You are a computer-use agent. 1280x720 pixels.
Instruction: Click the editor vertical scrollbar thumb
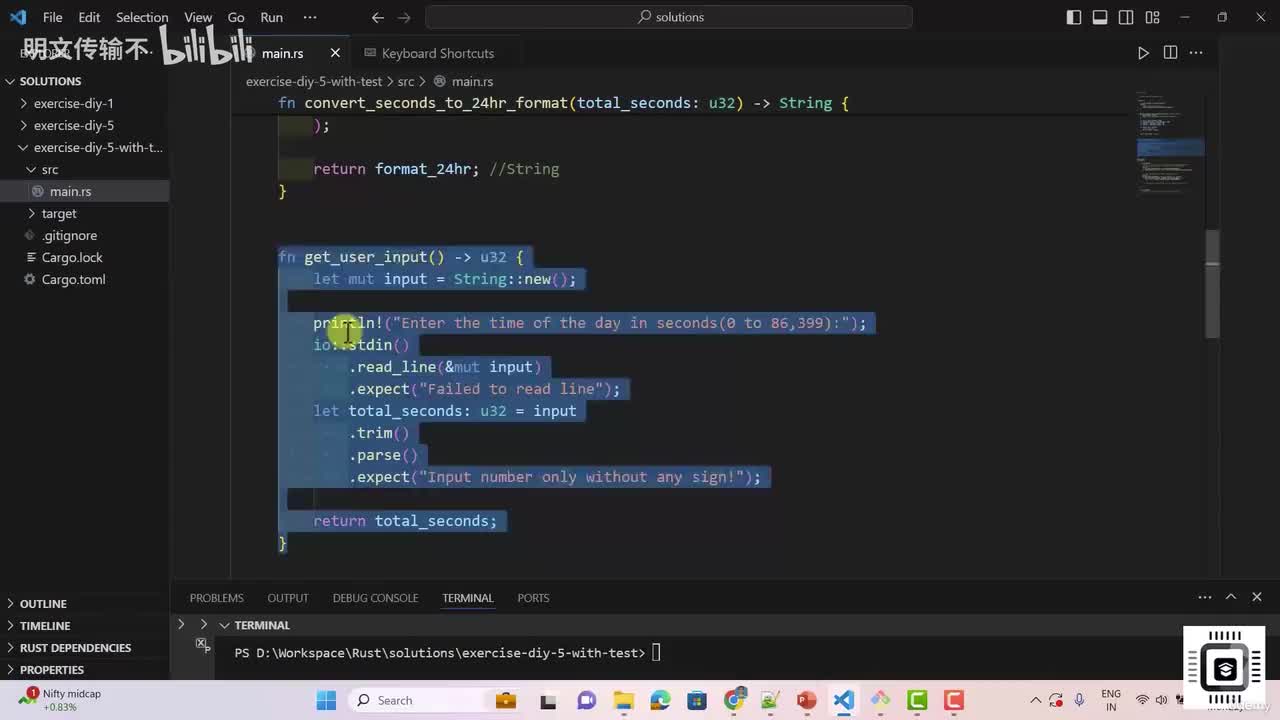pos(1212,284)
